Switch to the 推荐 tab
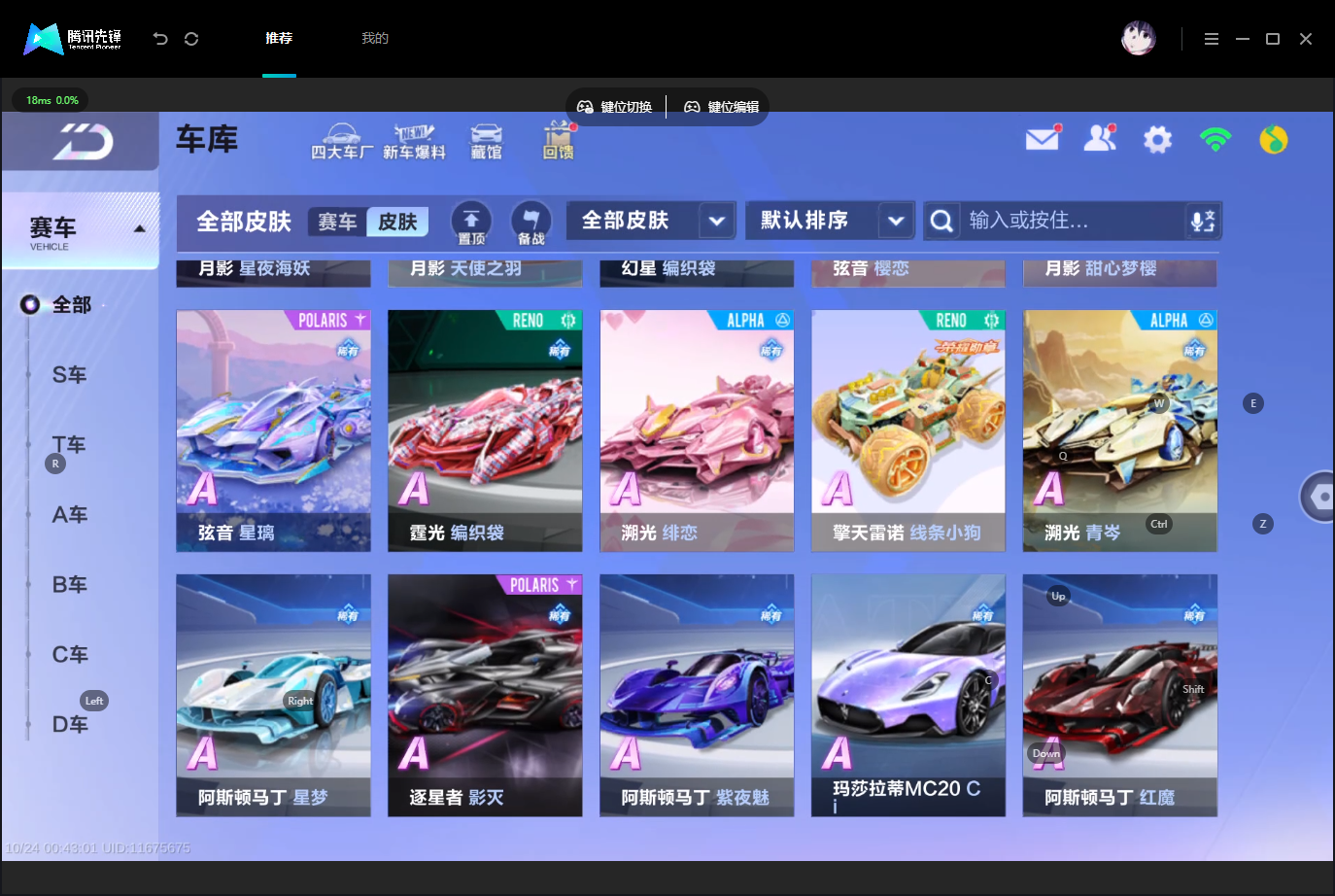 point(279,38)
